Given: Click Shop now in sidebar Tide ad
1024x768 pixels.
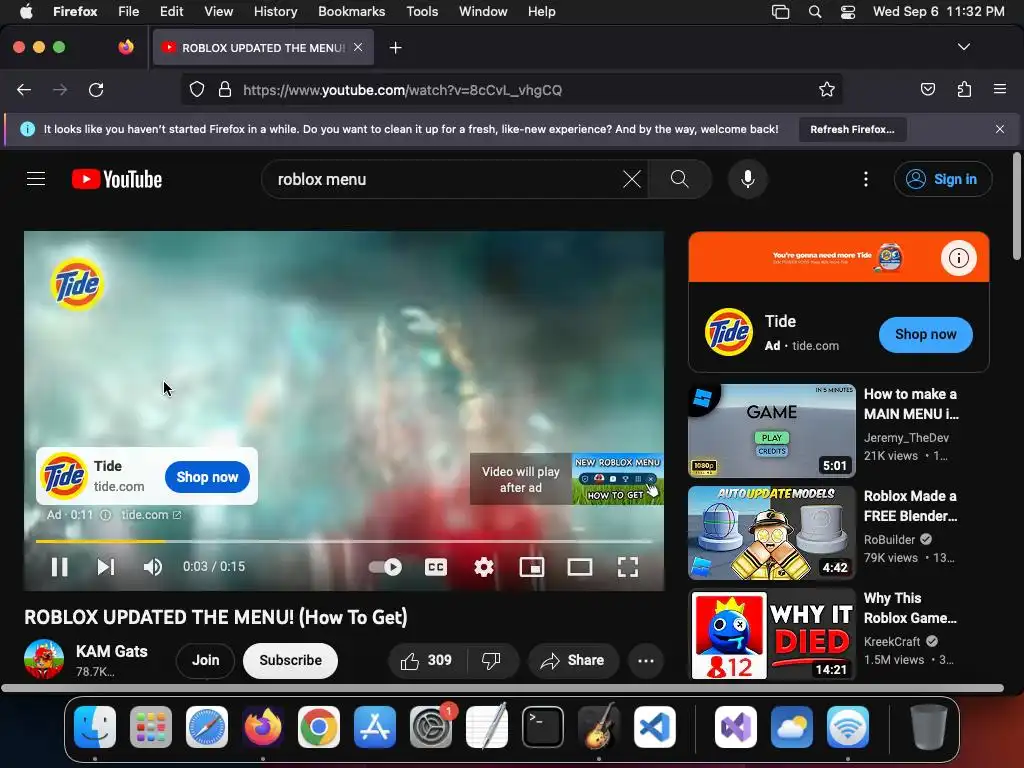Looking at the screenshot, I should coord(925,334).
